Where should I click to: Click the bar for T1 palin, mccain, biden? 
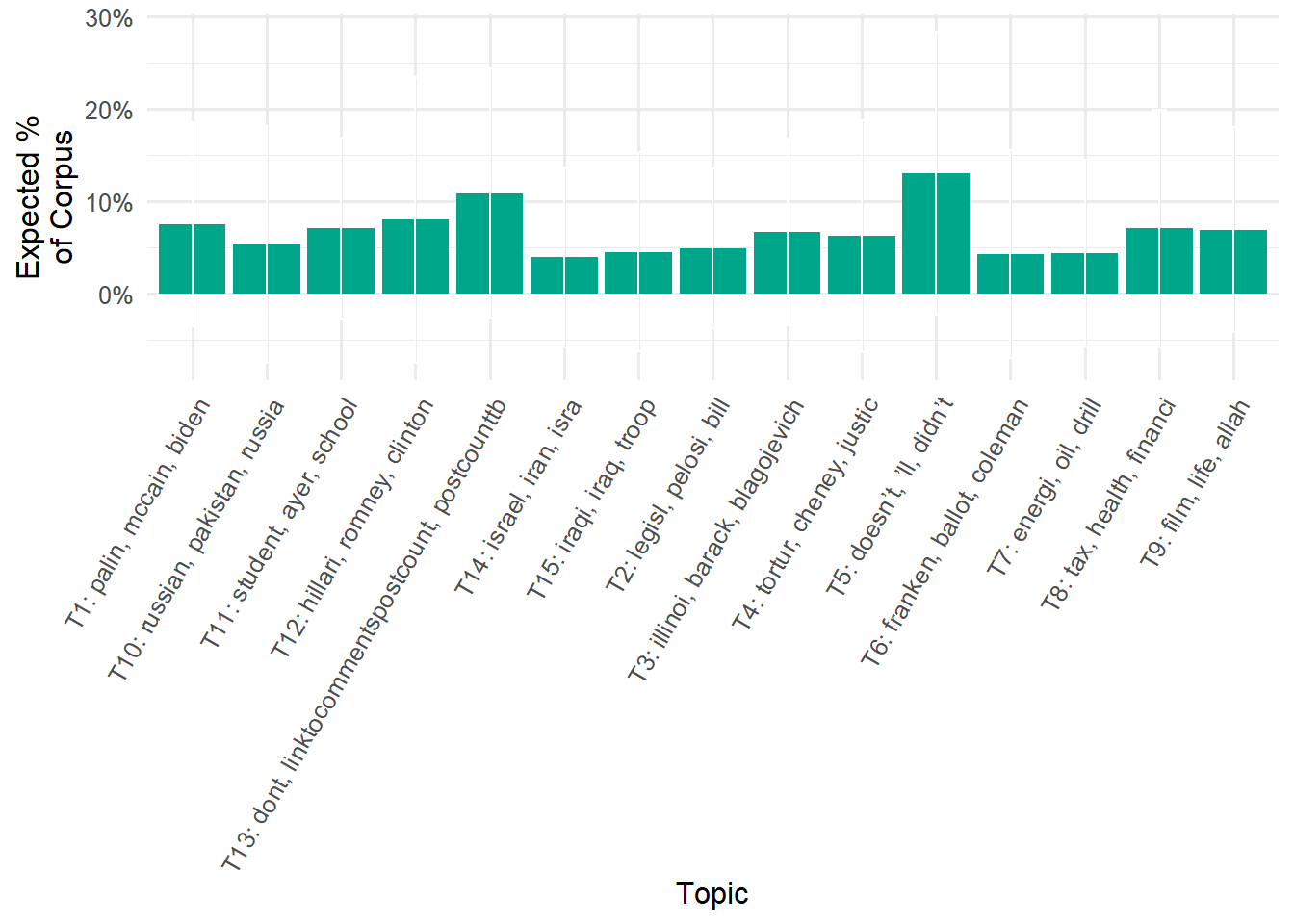point(192,259)
